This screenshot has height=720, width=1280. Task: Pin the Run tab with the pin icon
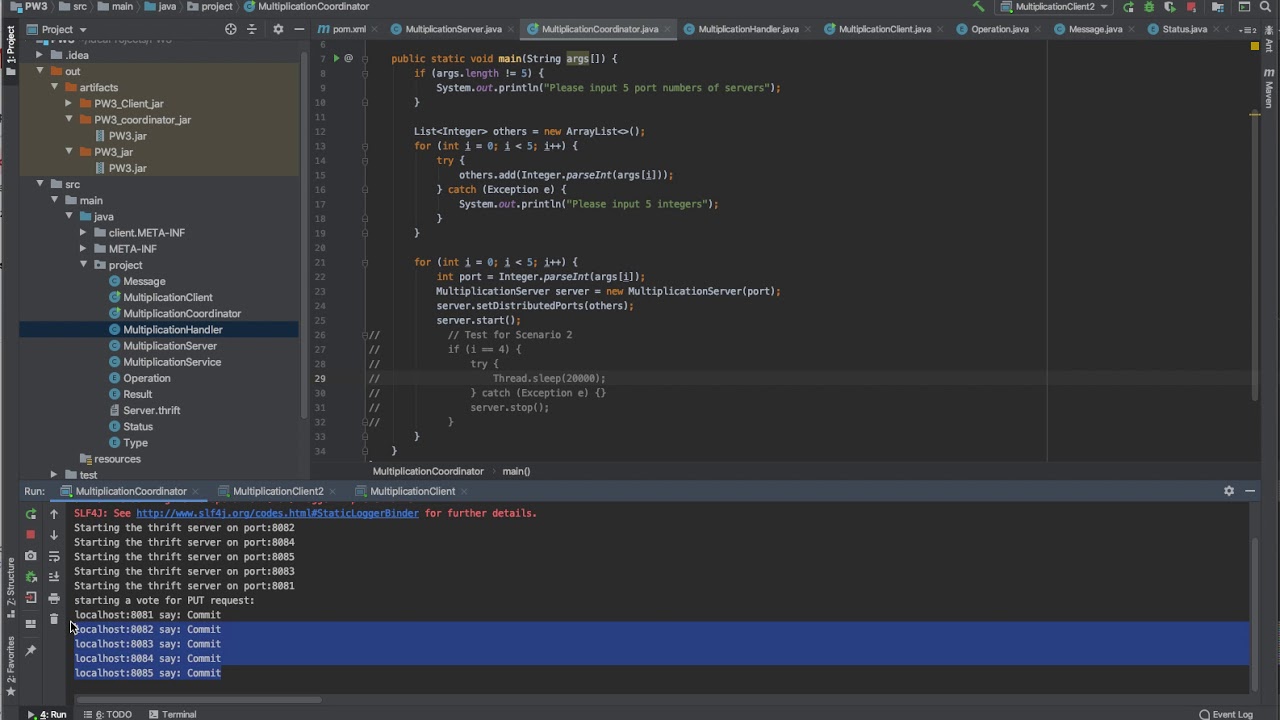point(31,651)
